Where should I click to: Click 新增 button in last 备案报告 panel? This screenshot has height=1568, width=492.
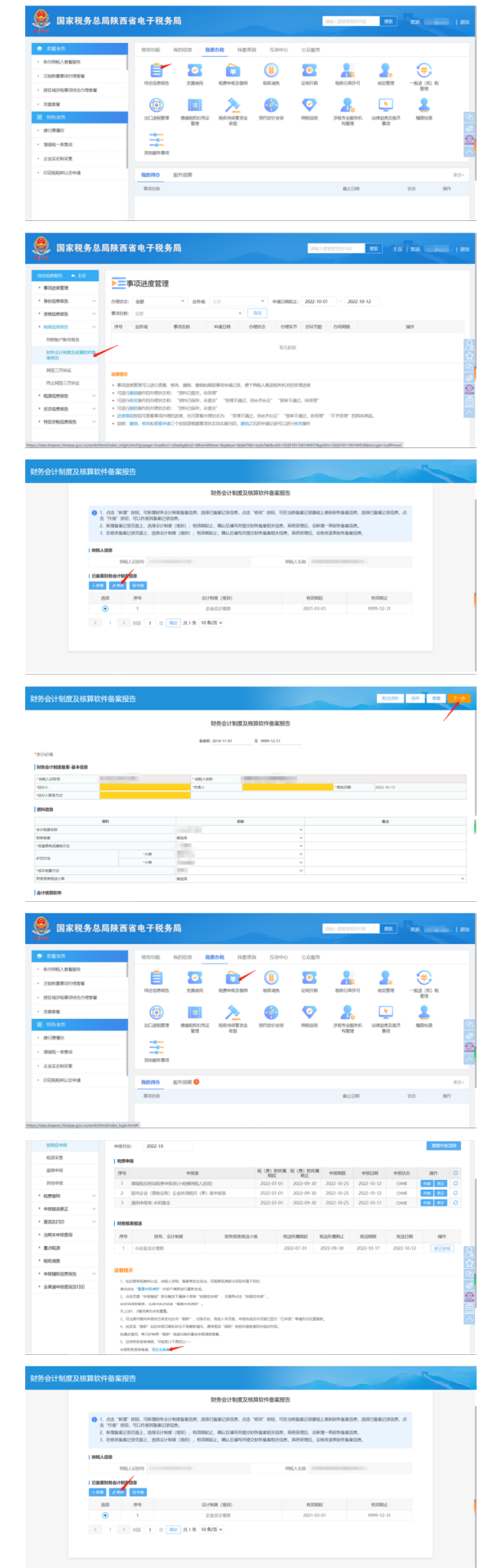[x=97, y=1492]
